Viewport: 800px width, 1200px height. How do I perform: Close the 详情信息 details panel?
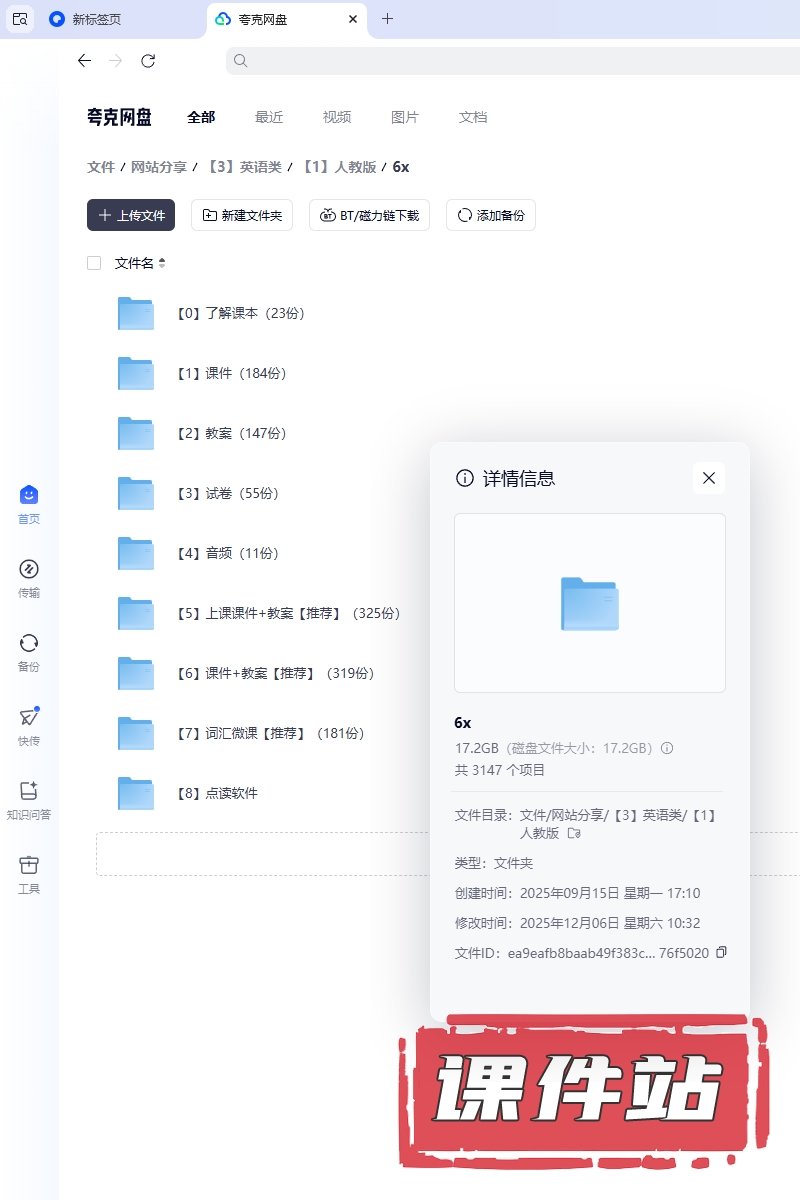tap(709, 478)
